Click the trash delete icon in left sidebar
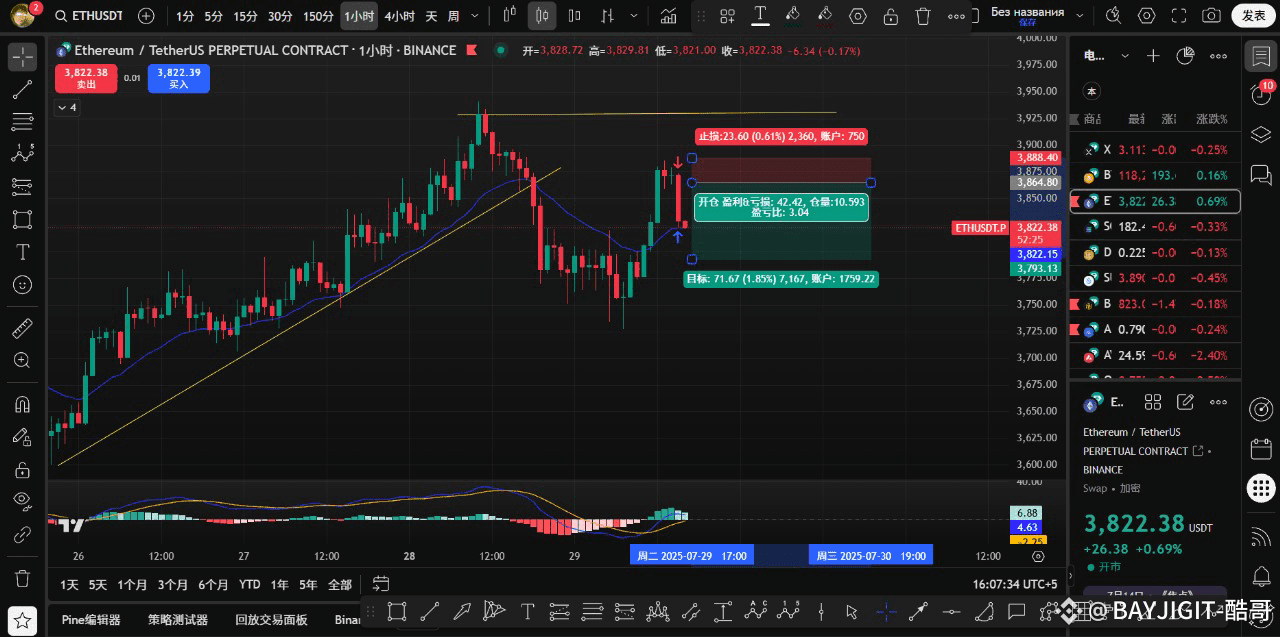The width and height of the screenshot is (1280, 637). 22,578
